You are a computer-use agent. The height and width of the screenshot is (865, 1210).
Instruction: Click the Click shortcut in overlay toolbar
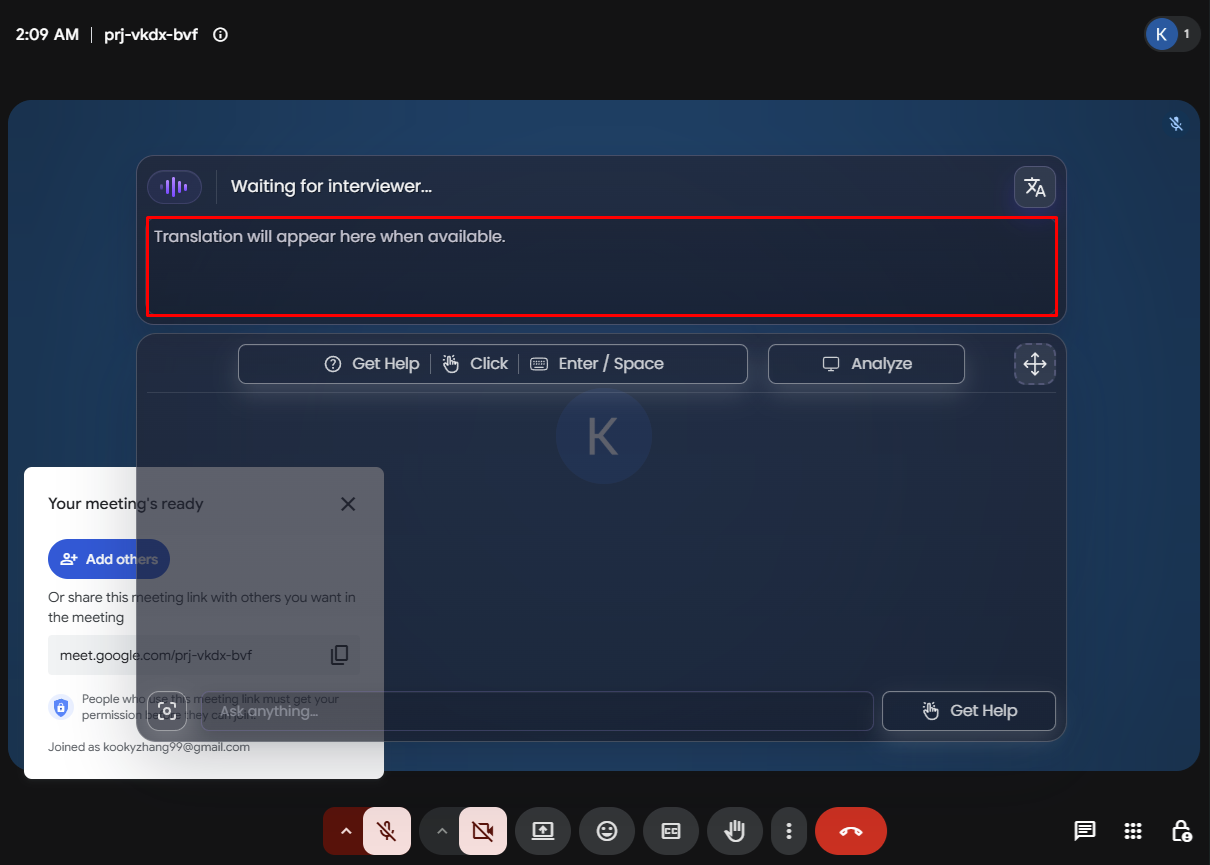click(475, 364)
